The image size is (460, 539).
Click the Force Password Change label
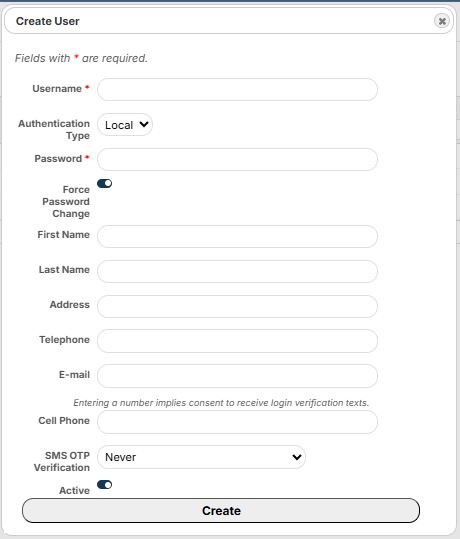(x=66, y=201)
